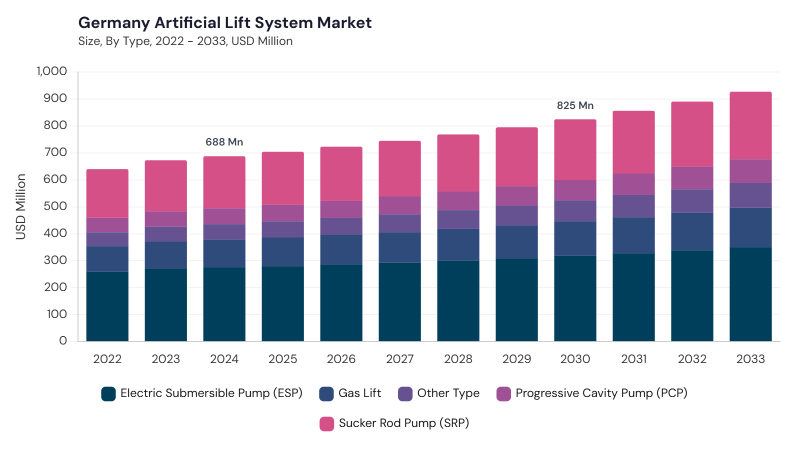Image resolution: width=800 pixels, height=450 pixels.
Task: Click the 0 y-axis tick label
Action: pyautogui.click(x=63, y=341)
